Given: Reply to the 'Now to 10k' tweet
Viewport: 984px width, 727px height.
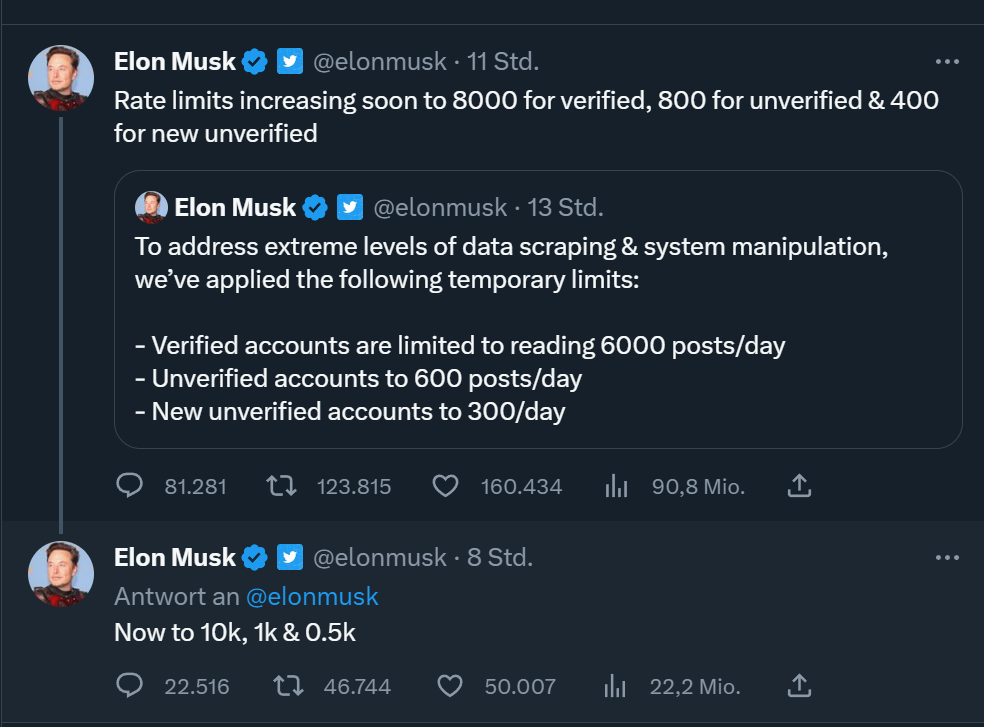Looking at the screenshot, I should coord(131,686).
